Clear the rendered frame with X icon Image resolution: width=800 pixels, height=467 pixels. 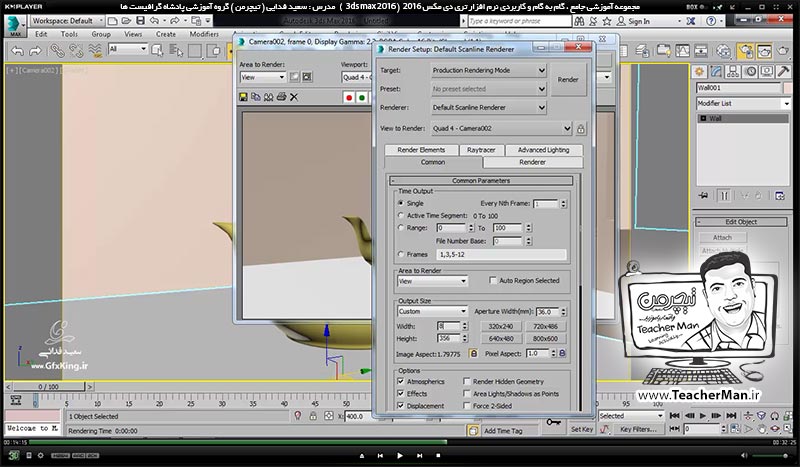(x=294, y=97)
